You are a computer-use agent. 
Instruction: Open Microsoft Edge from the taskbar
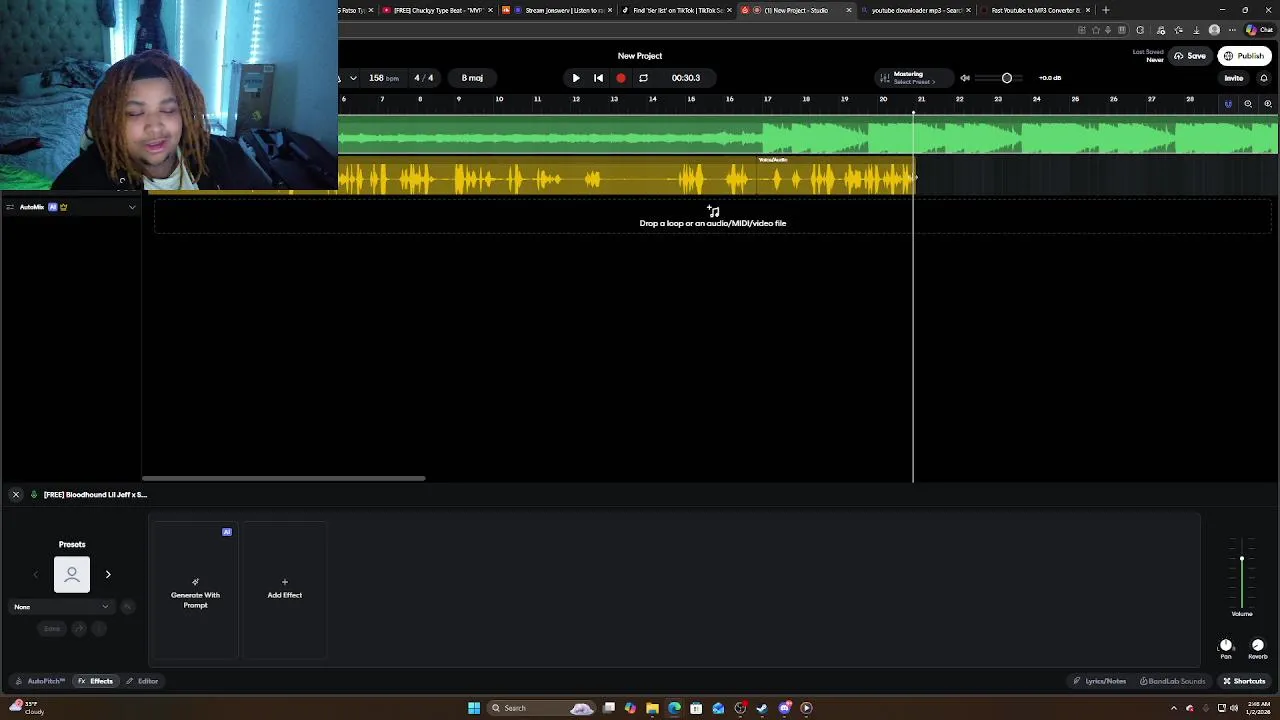(x=674, y=708)
